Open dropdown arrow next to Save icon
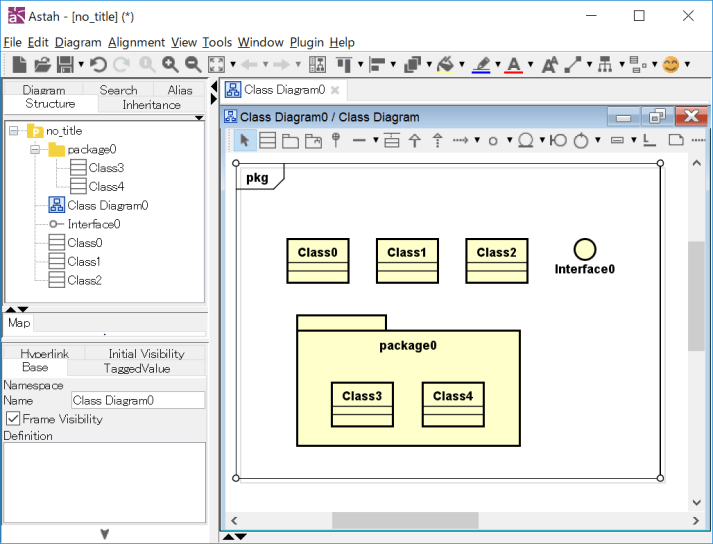This screenshot has height=544, width=713. (80, 65)
